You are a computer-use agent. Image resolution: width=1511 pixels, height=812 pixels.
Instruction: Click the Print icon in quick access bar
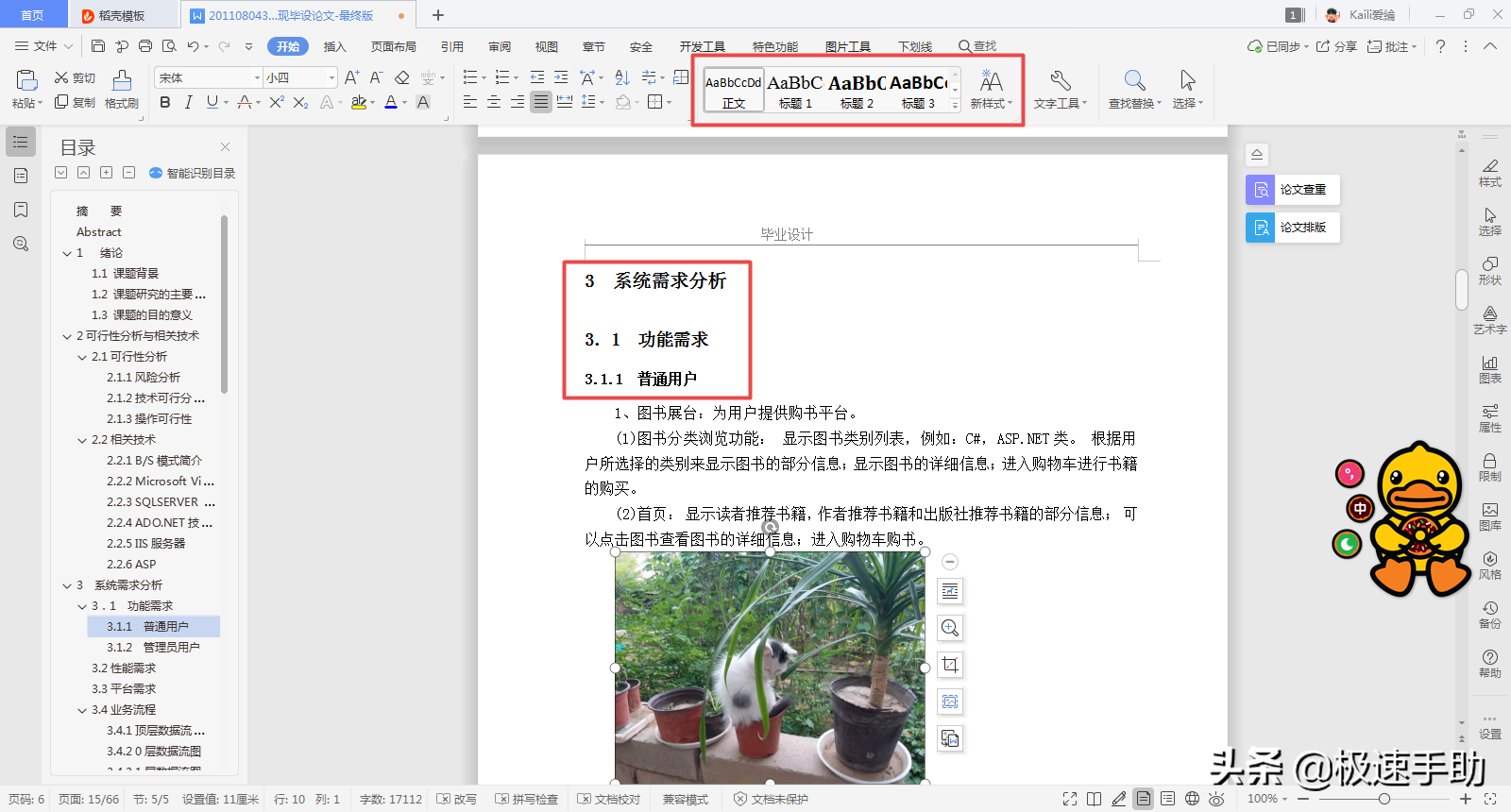[145, 46]
